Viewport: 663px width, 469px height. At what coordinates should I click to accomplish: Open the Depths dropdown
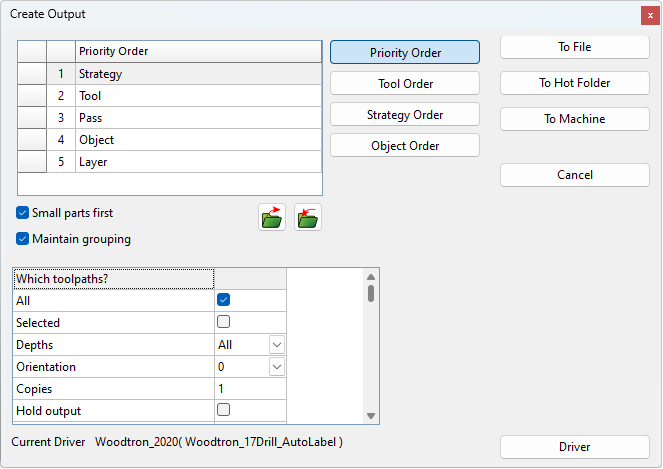coord(277,345)
